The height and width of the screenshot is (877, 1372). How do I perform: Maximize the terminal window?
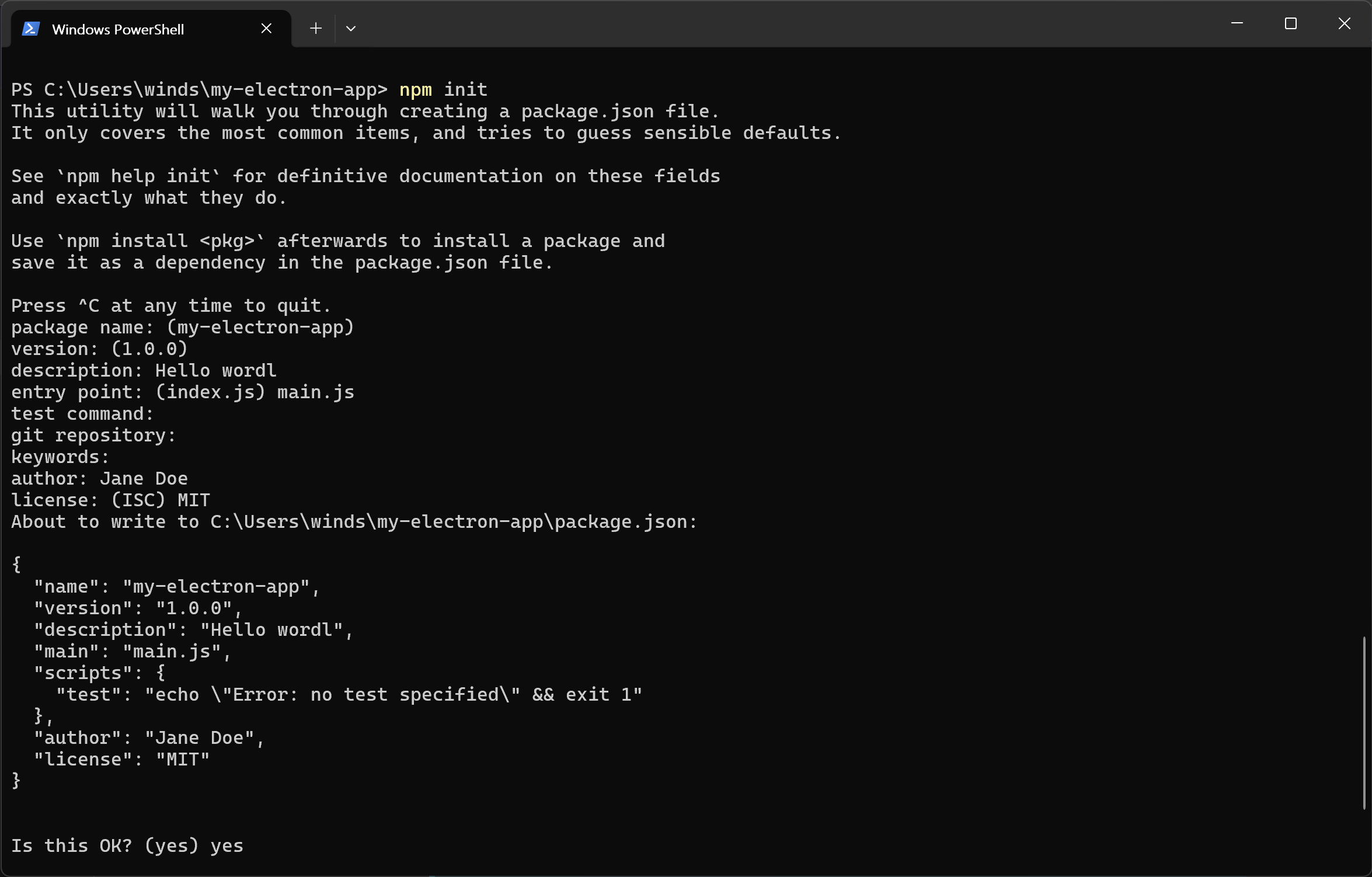coord(1290,23)
